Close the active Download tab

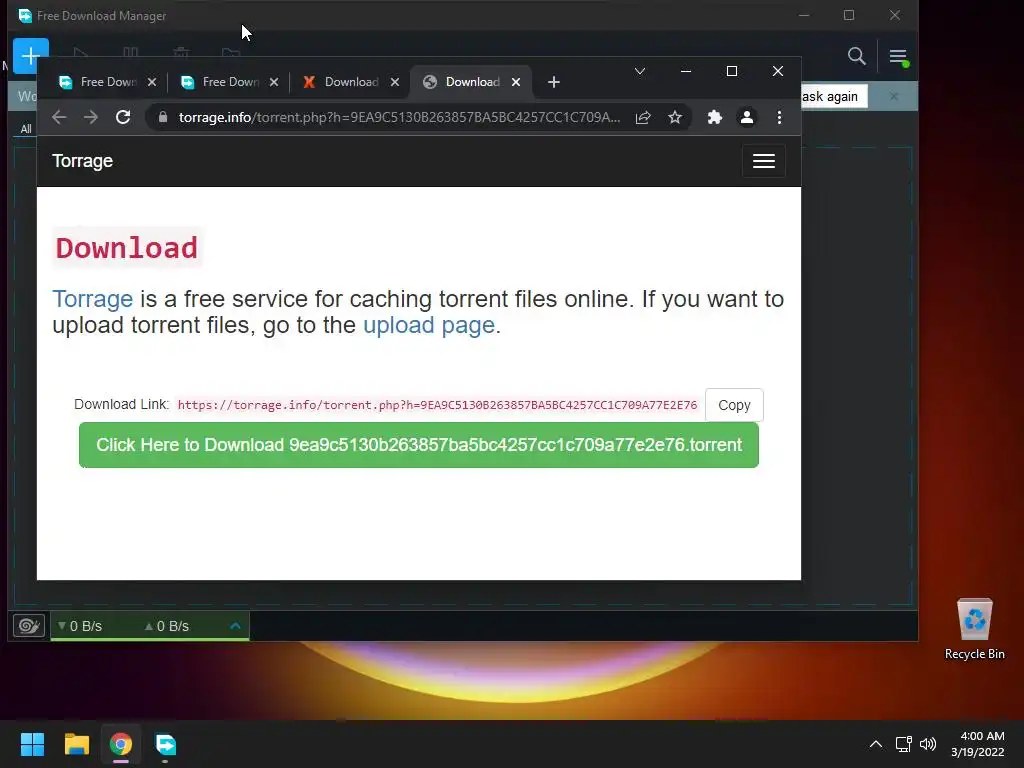516,82
